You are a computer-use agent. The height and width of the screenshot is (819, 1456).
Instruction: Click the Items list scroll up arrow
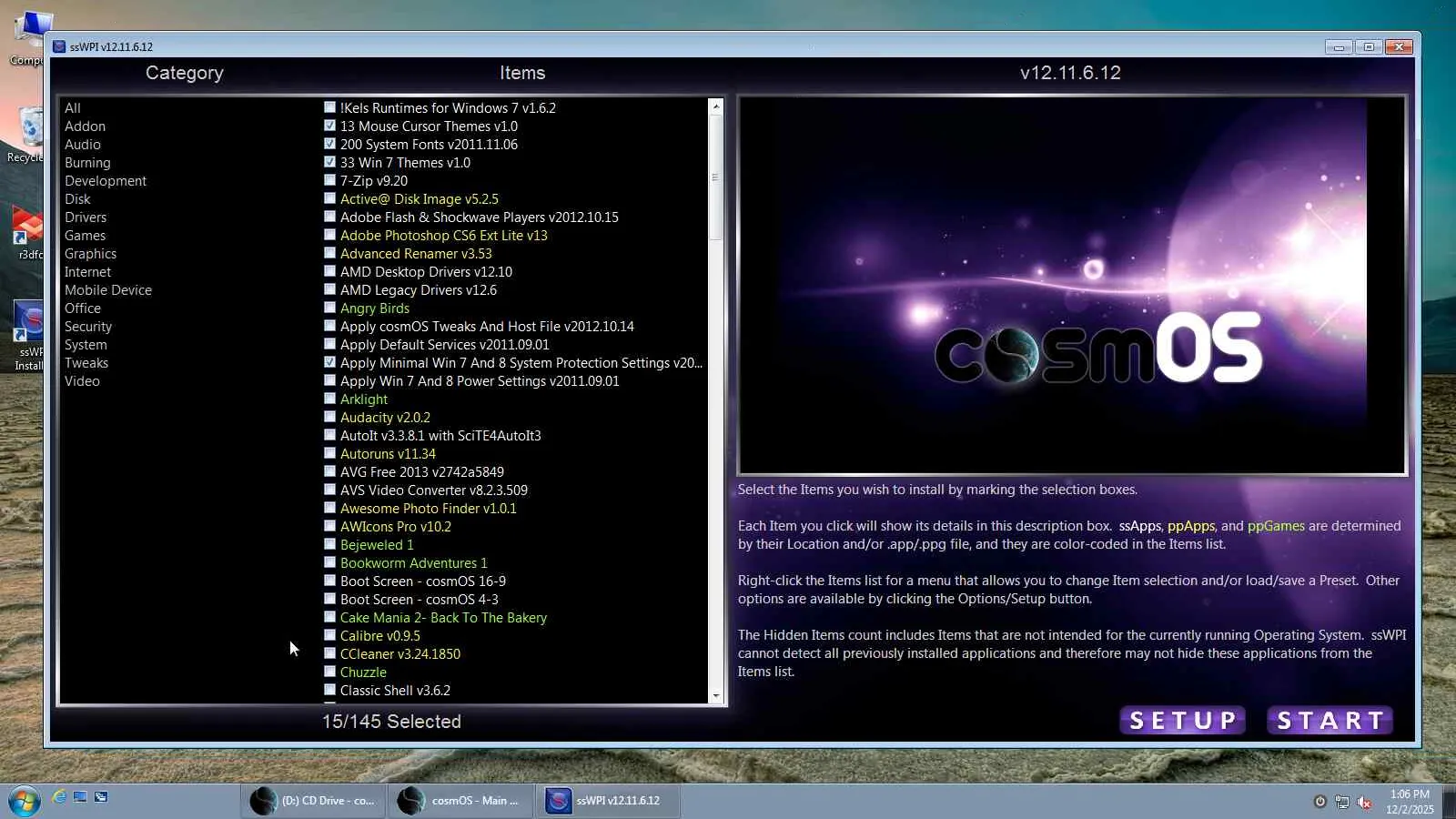click(x=716, y=106)
